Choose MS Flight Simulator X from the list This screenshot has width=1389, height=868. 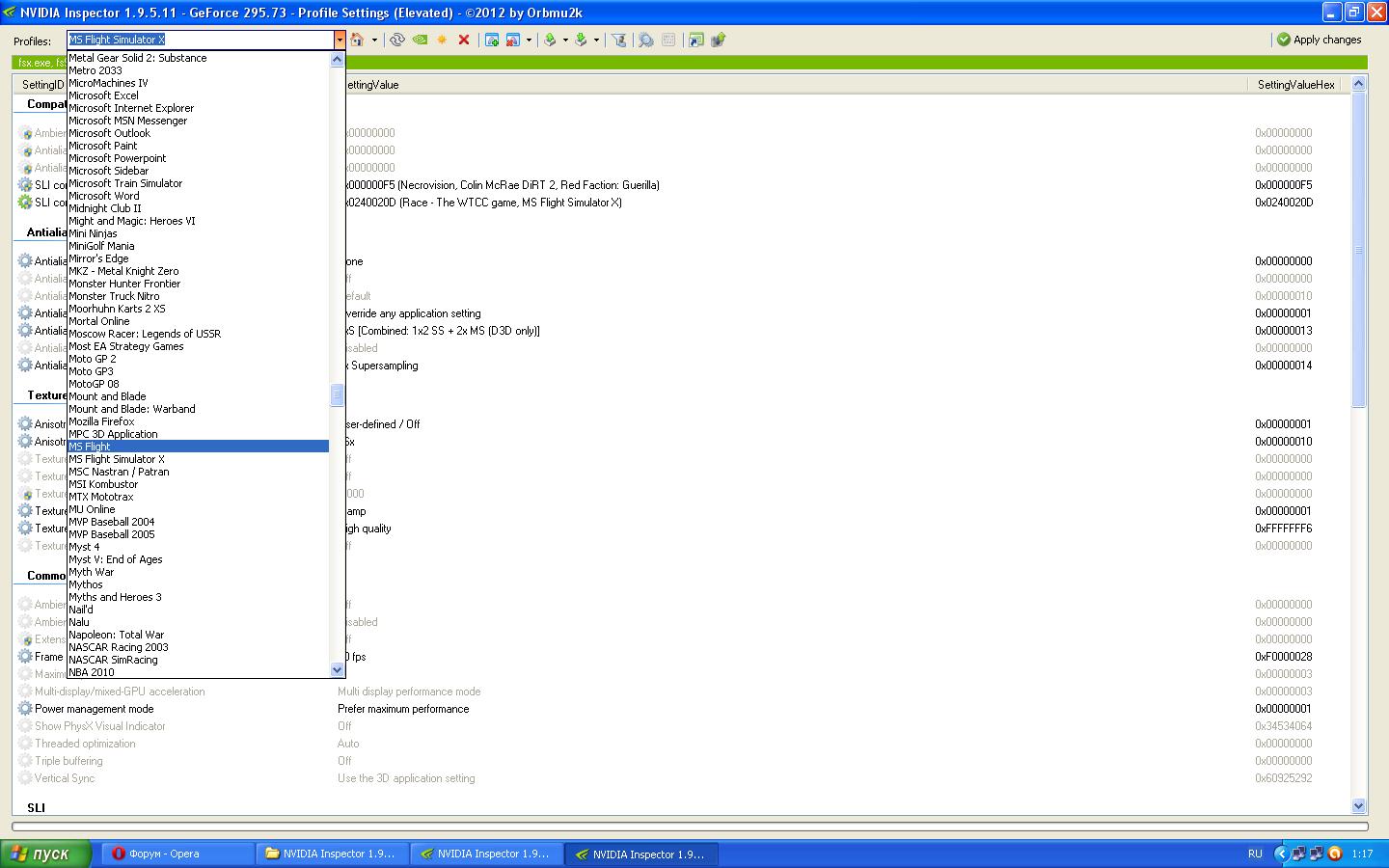tap(199, 459)
